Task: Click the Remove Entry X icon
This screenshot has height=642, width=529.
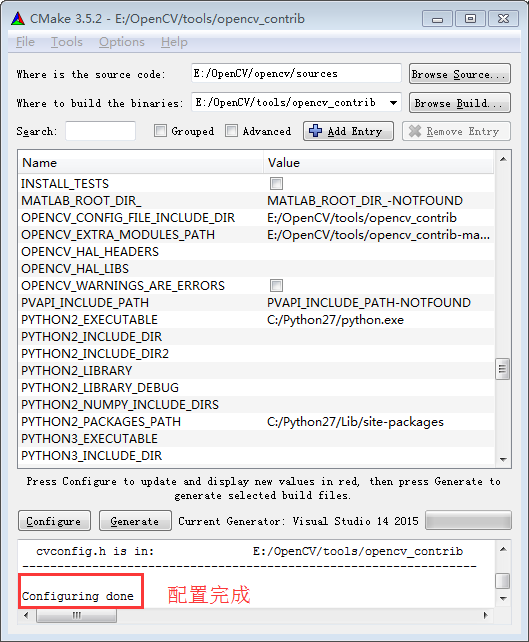Action: pos(415,131)
